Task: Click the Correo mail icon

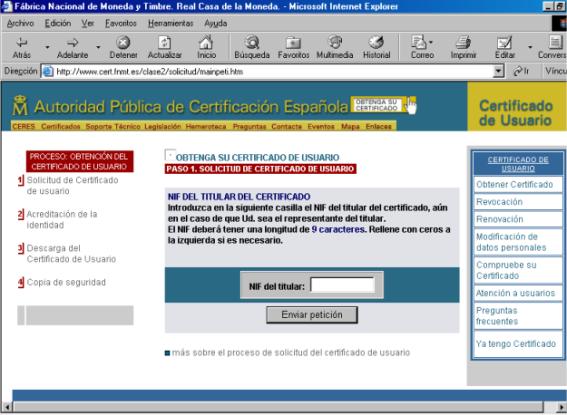Action: [420, 42]
